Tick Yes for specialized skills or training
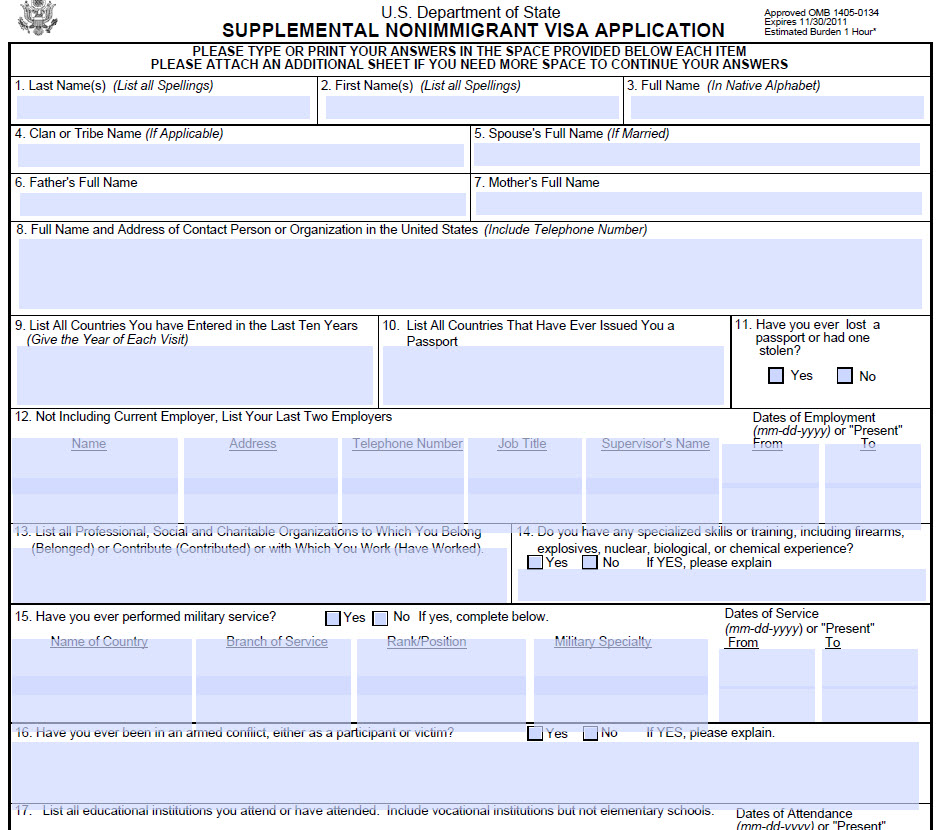Screen dimensions: 943x830 click(536, 563)
